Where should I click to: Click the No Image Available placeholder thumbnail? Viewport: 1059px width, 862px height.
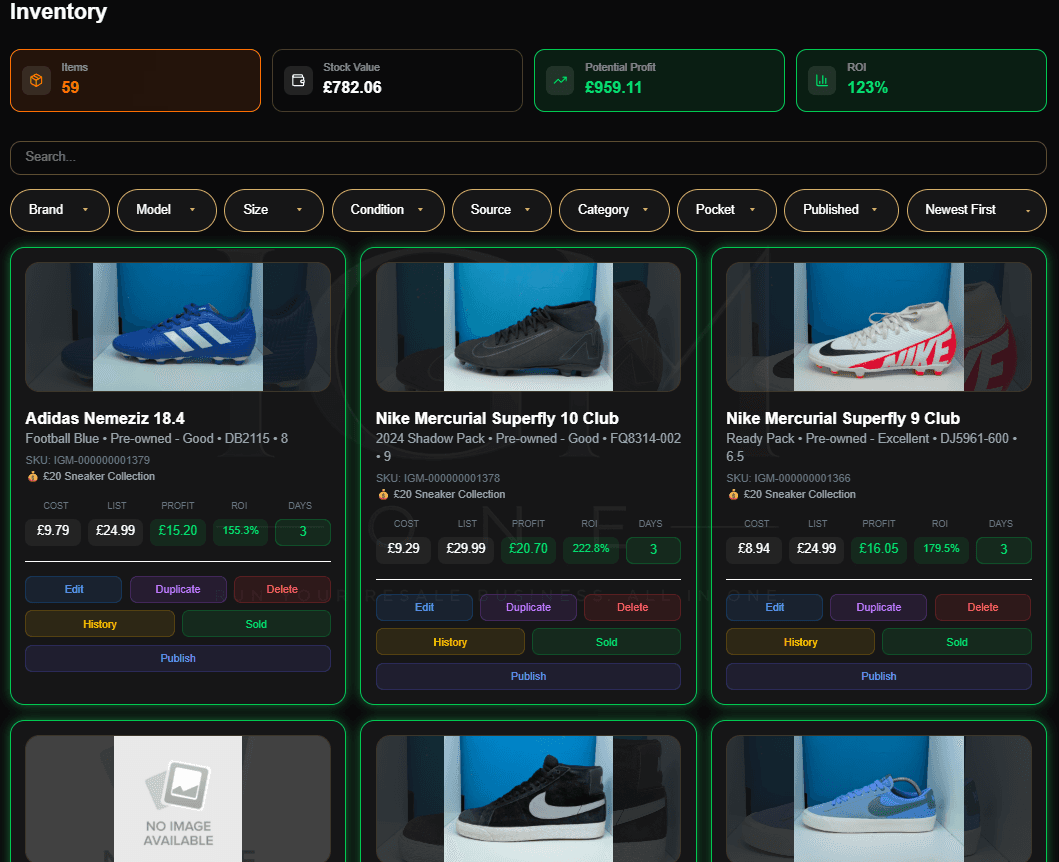[178, 798]
